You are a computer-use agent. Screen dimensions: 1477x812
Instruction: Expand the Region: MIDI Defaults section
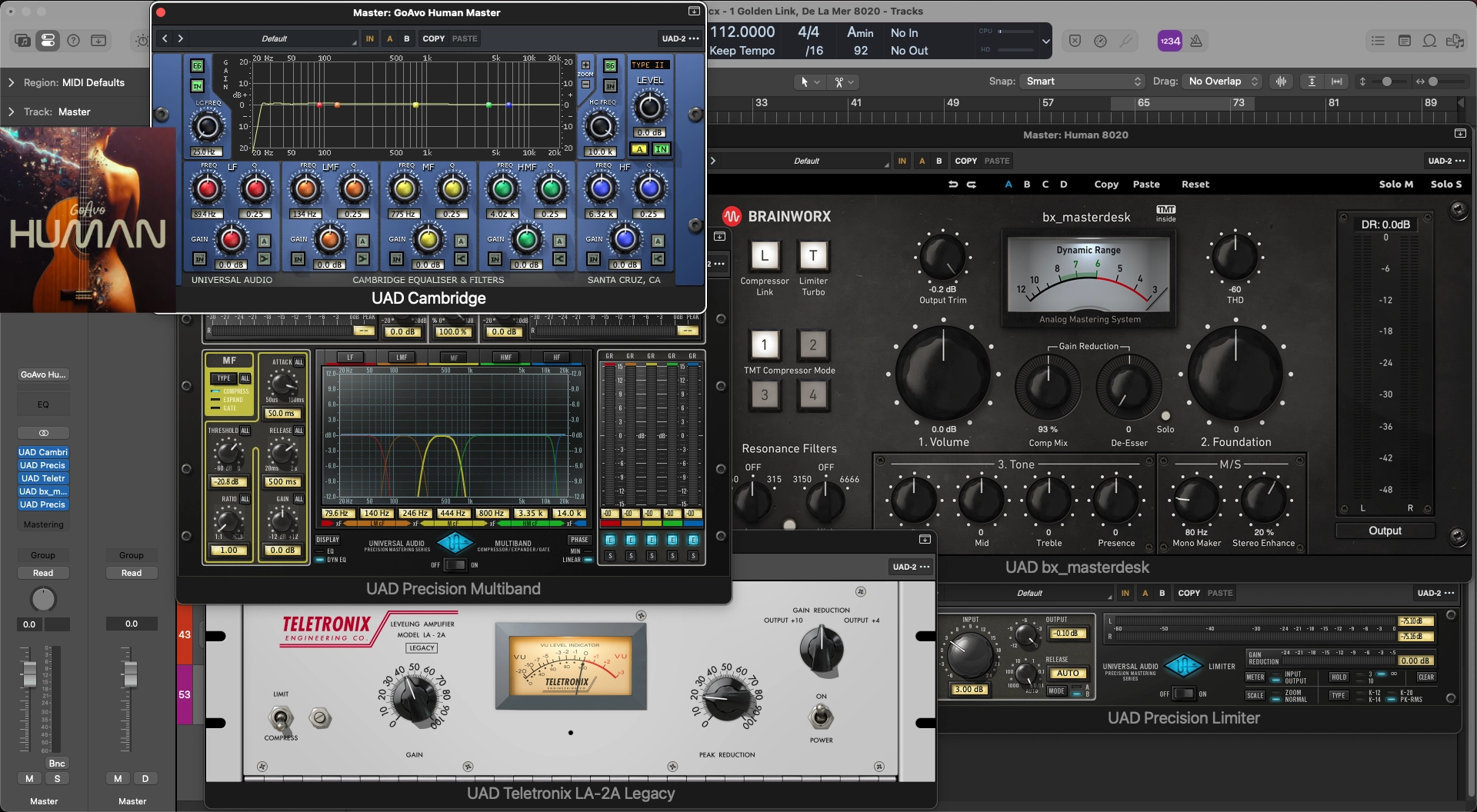tap(11, 82)
